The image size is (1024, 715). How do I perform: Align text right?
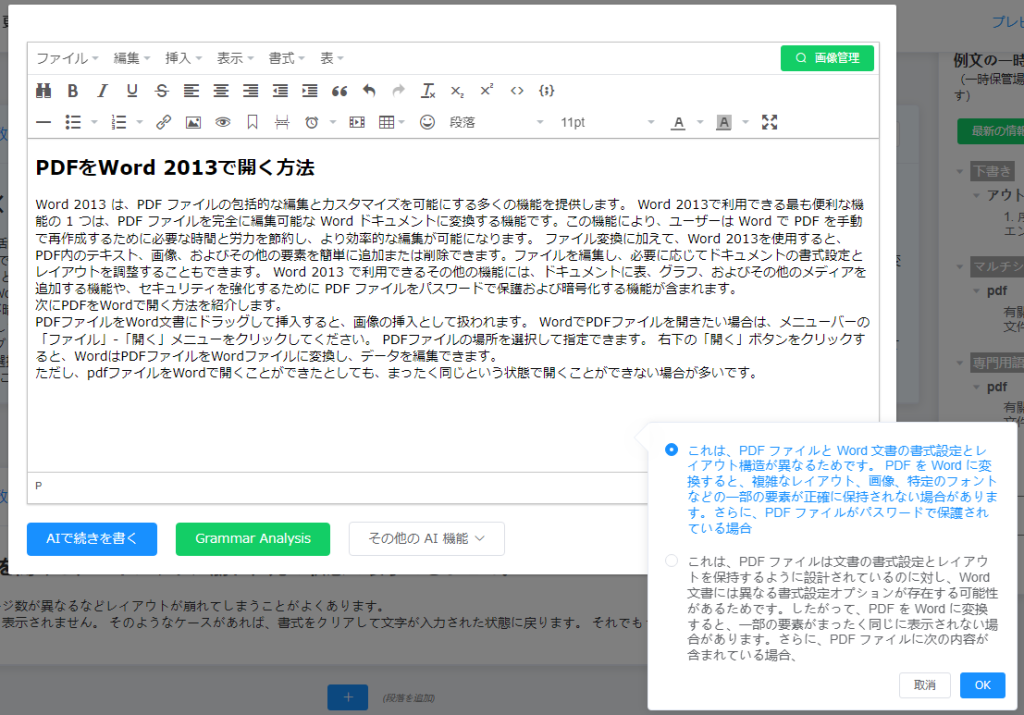pyautogui.click(x=251, y=91)
